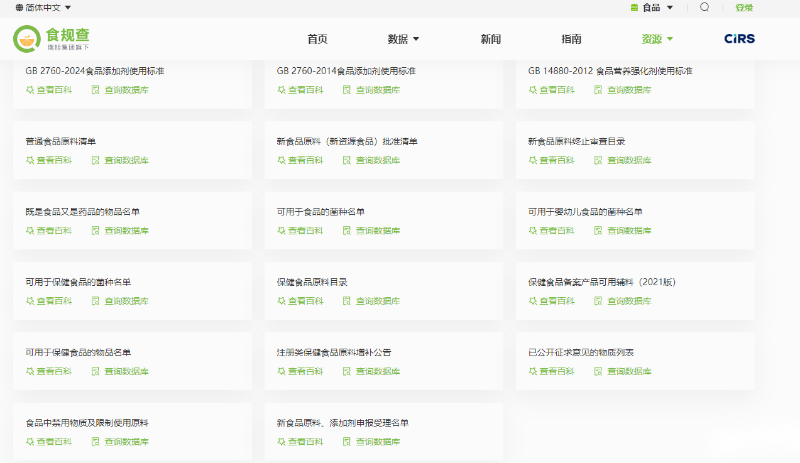Click database icon under GB 2760-2024 card
The image size is (800, 463).
coord(95,90)
